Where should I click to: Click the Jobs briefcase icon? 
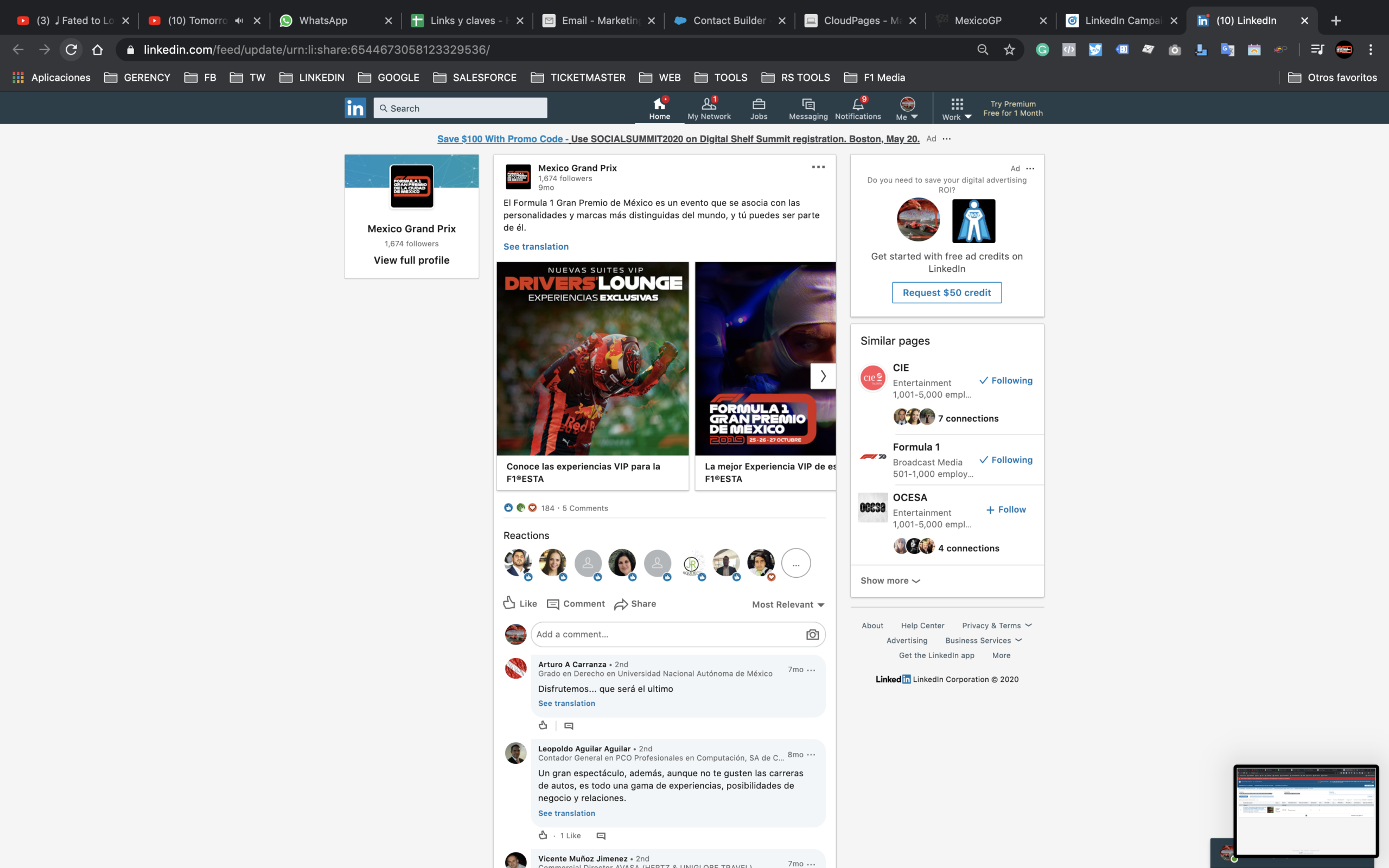[758, 105]
